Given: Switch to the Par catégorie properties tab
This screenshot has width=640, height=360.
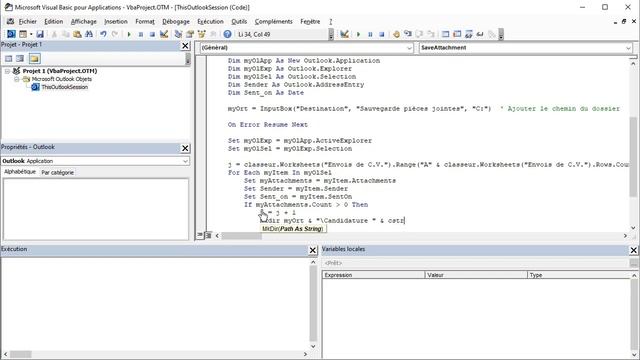Looking at the screenshot, I should (x=58, y=173).
